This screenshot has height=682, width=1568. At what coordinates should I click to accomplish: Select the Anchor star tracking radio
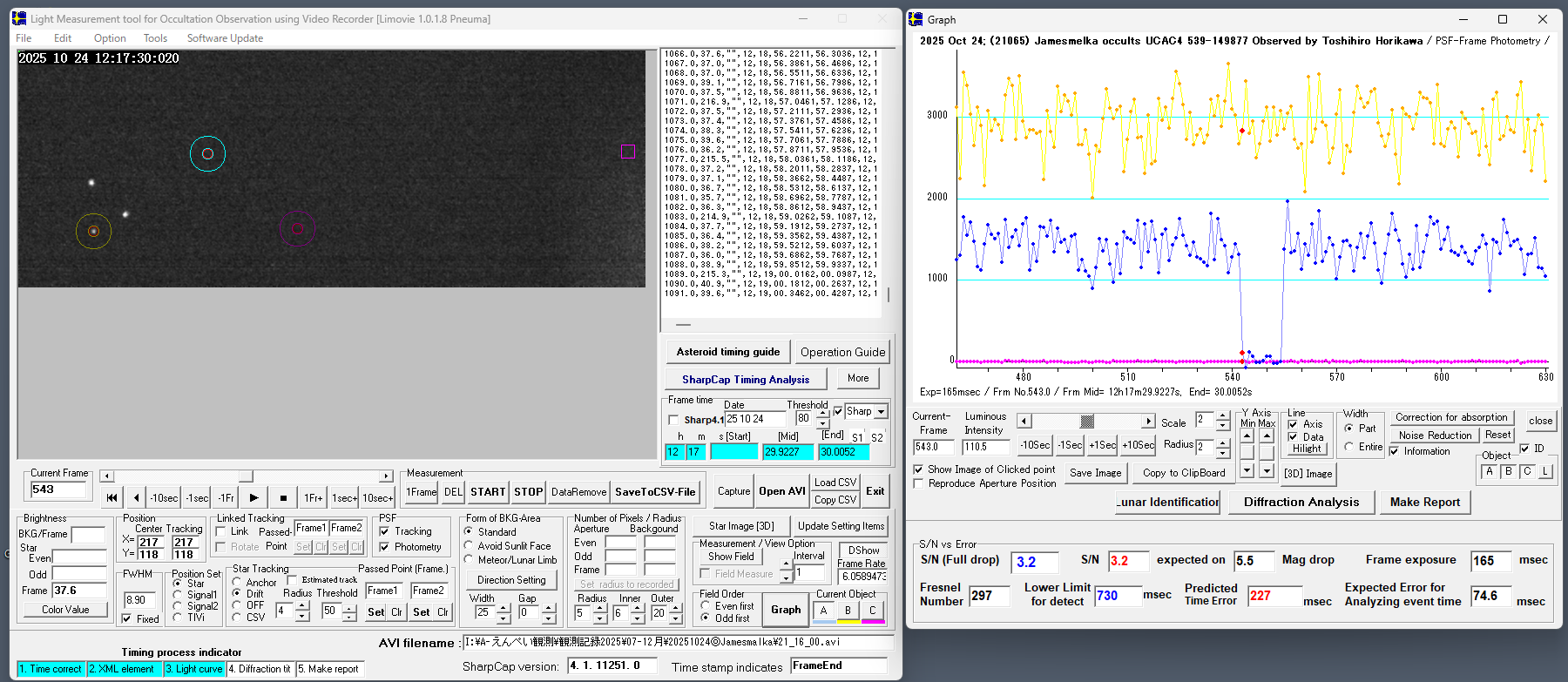(237, 582)
